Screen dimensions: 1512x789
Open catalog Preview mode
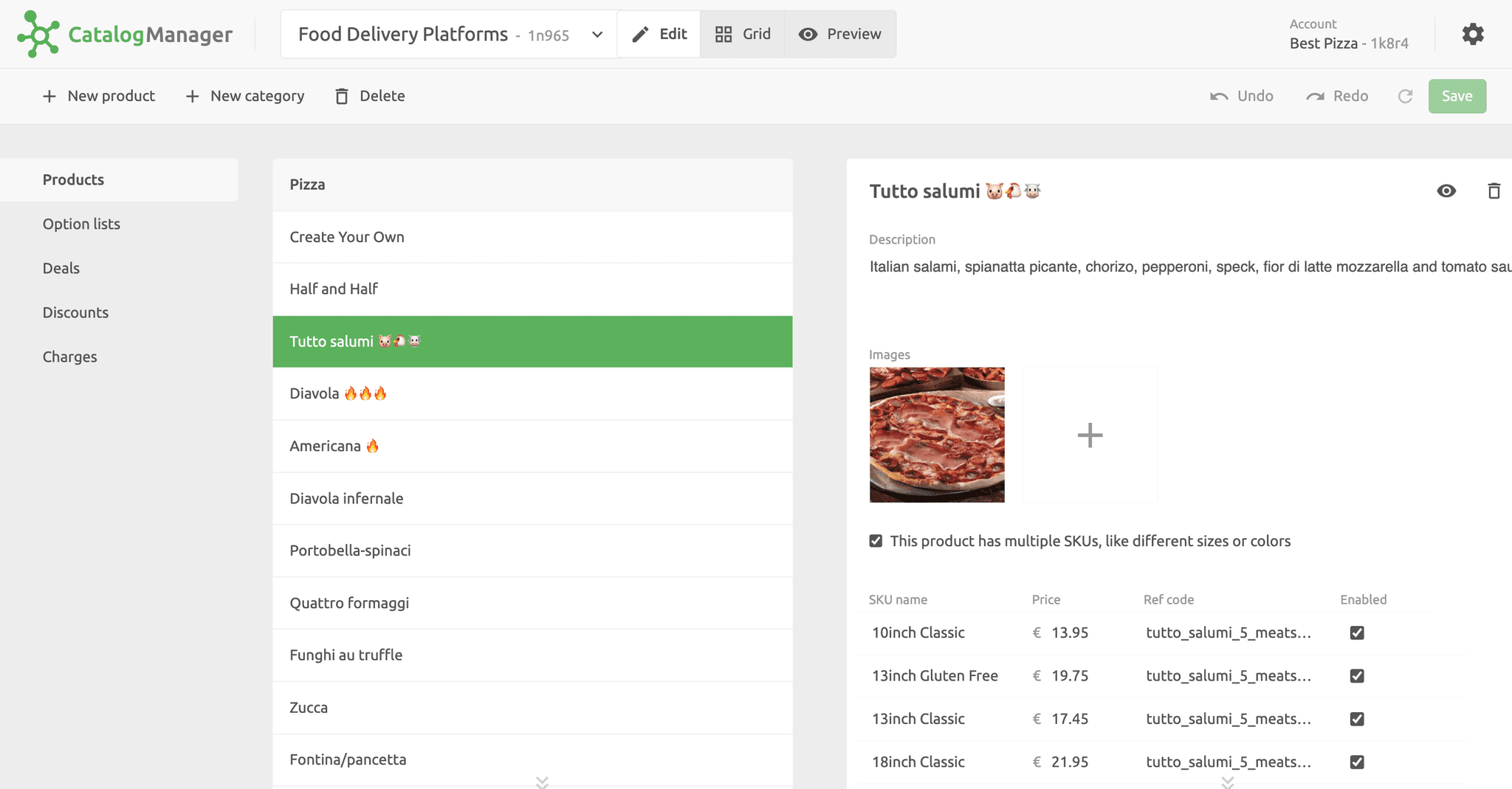coord(839,34)
